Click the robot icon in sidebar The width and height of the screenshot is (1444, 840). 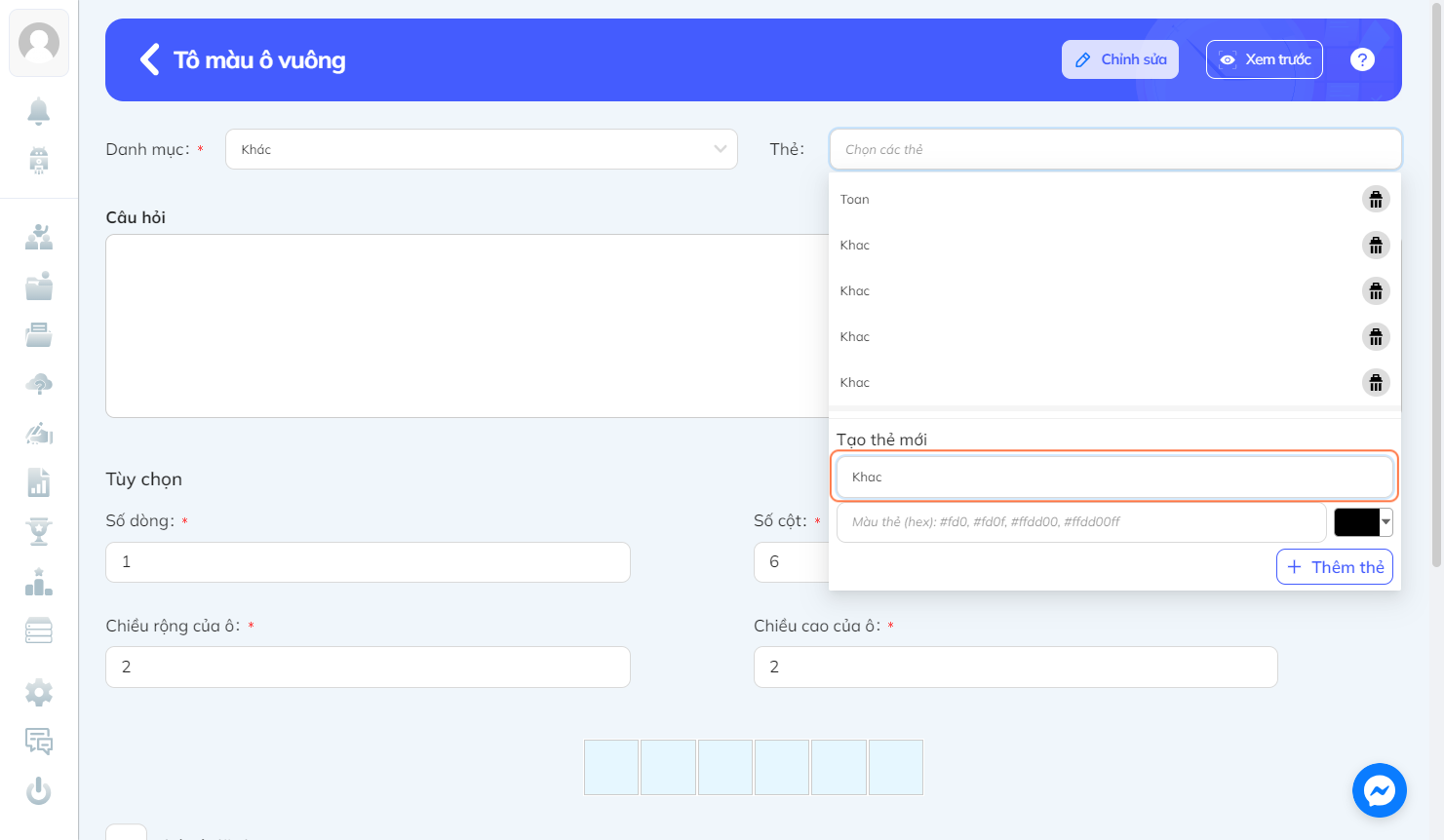[x=39, y=159]
